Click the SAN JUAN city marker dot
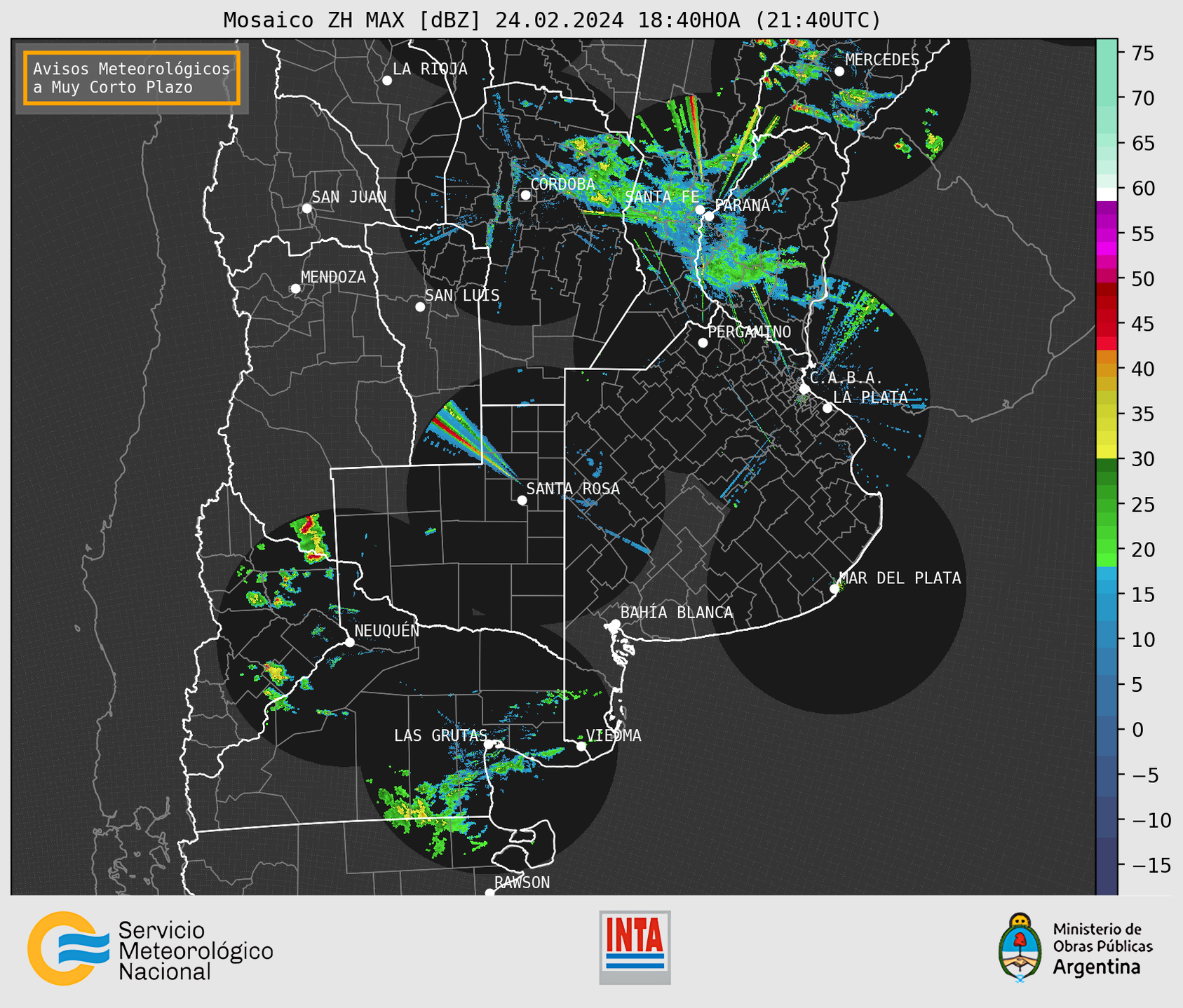The width and height of the screenshot is (1183, 1008). click(x=306, y=208)
